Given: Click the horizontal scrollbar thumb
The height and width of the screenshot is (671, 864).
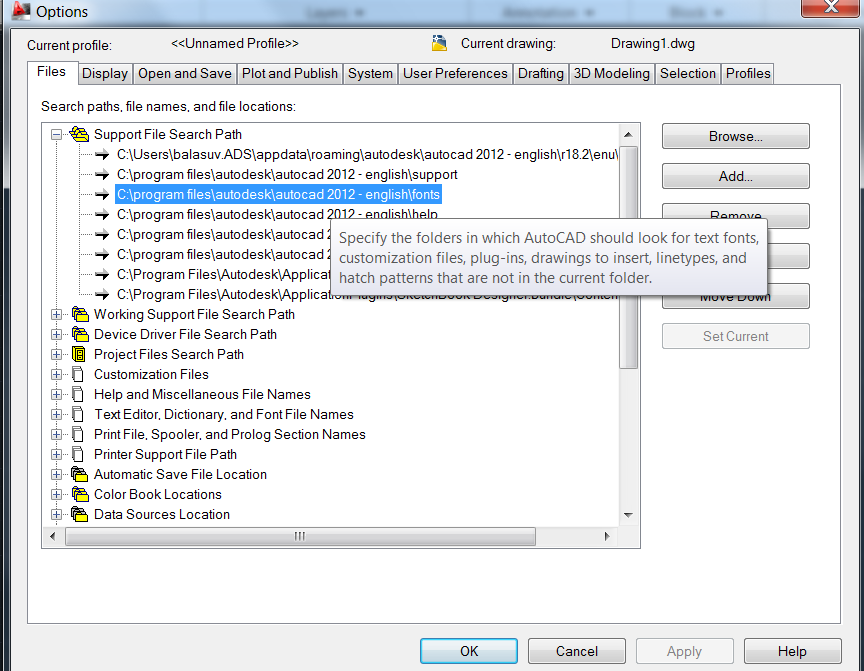Looking at the screenshot, I should [x=300, y=537].
